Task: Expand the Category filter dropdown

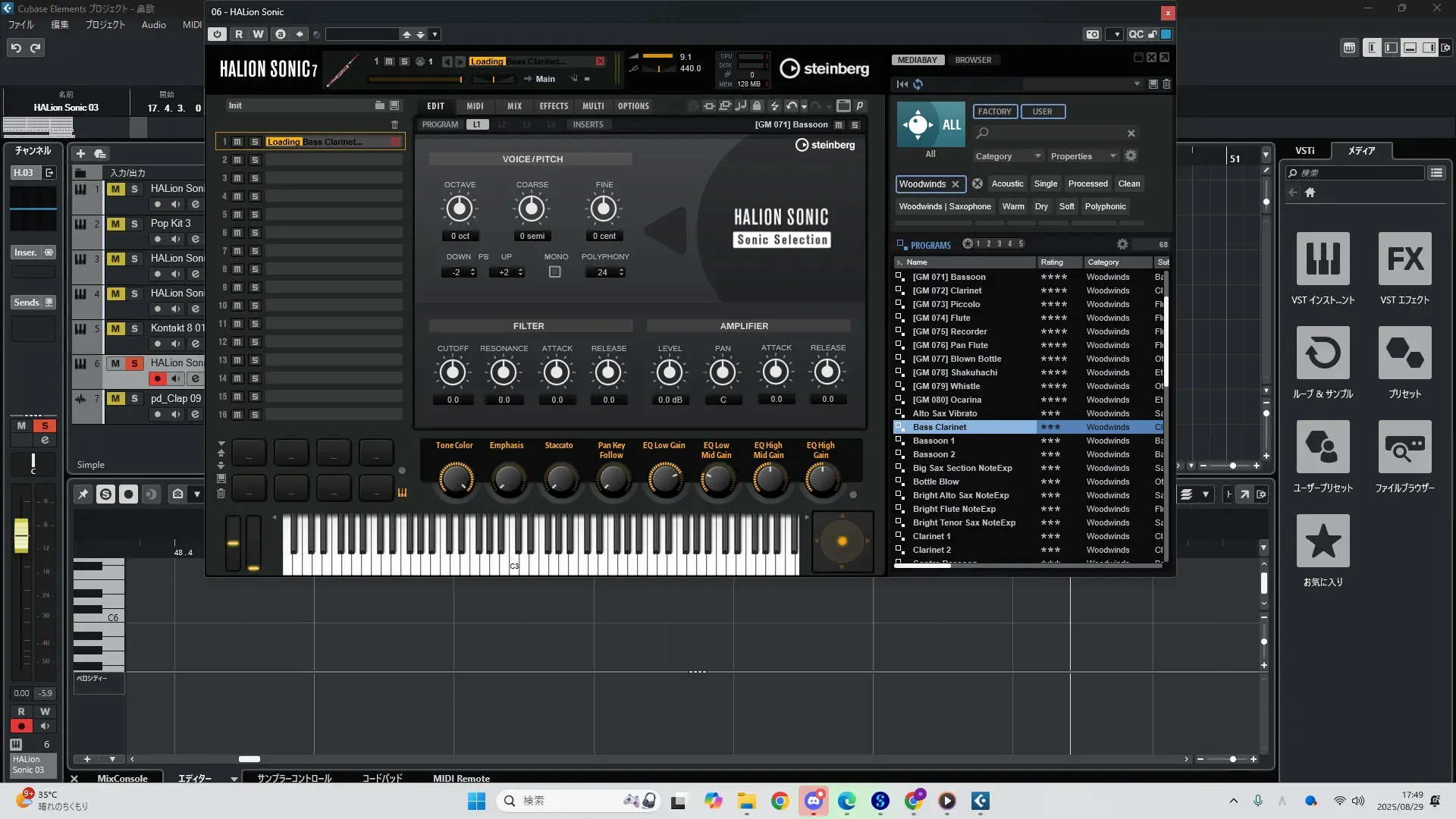Action: 1008,156
